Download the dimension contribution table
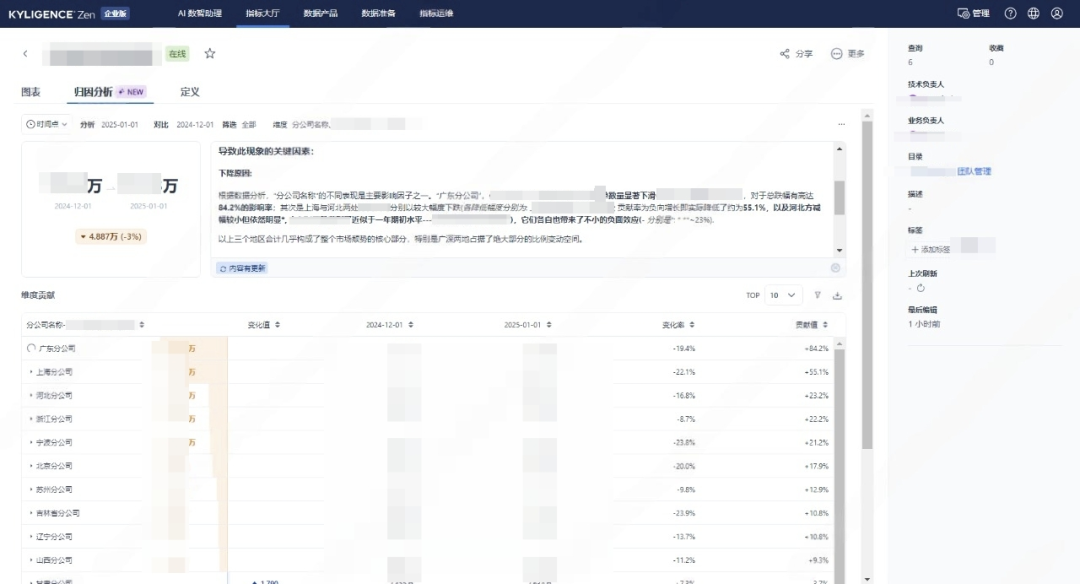1080x584 pixels. pos(838,295)
